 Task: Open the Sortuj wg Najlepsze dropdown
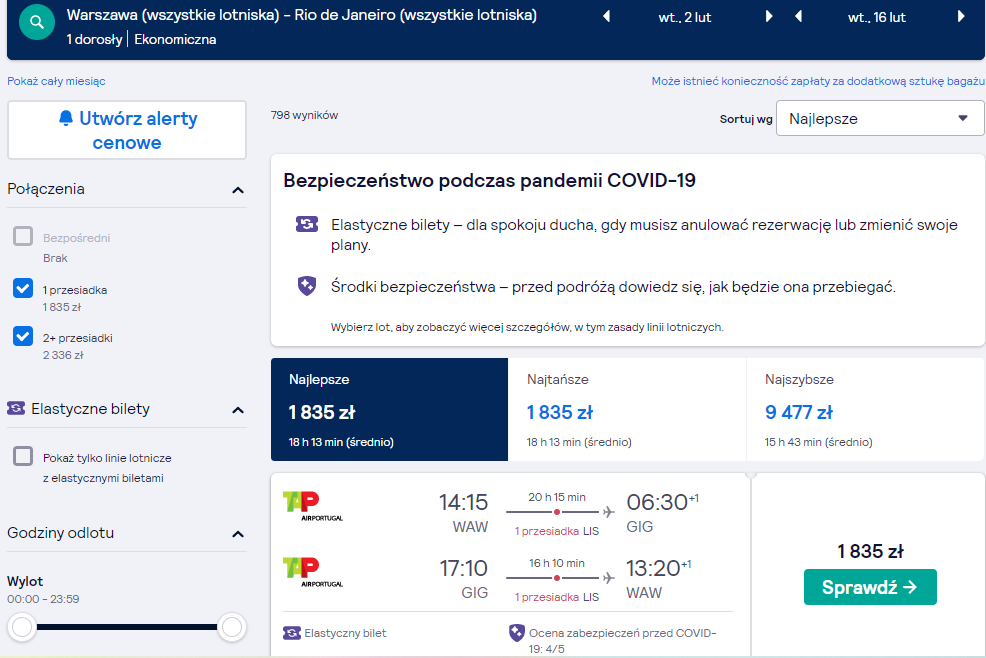[x=880, y=118]
